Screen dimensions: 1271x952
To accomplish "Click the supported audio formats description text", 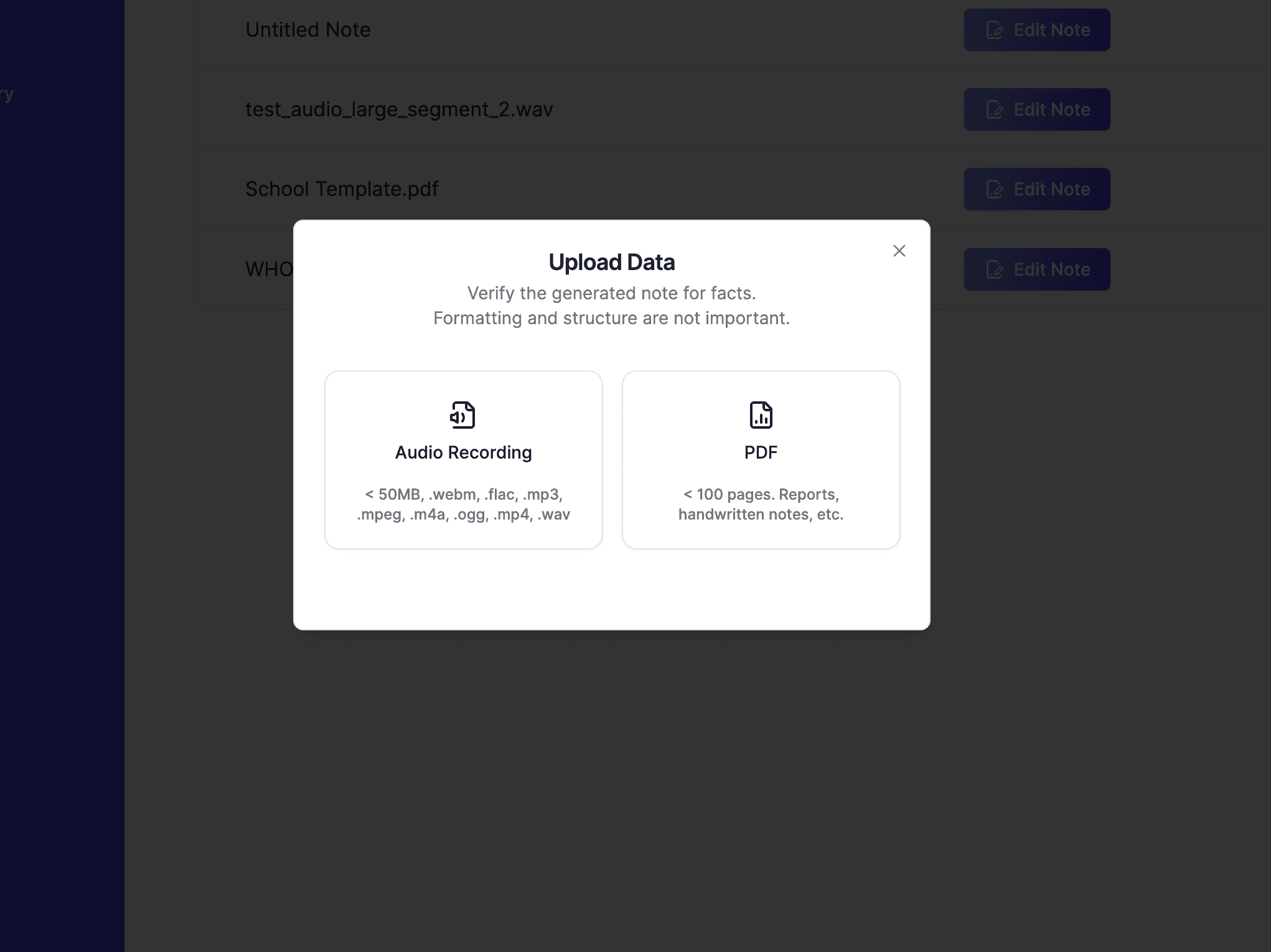I will 463,504.
